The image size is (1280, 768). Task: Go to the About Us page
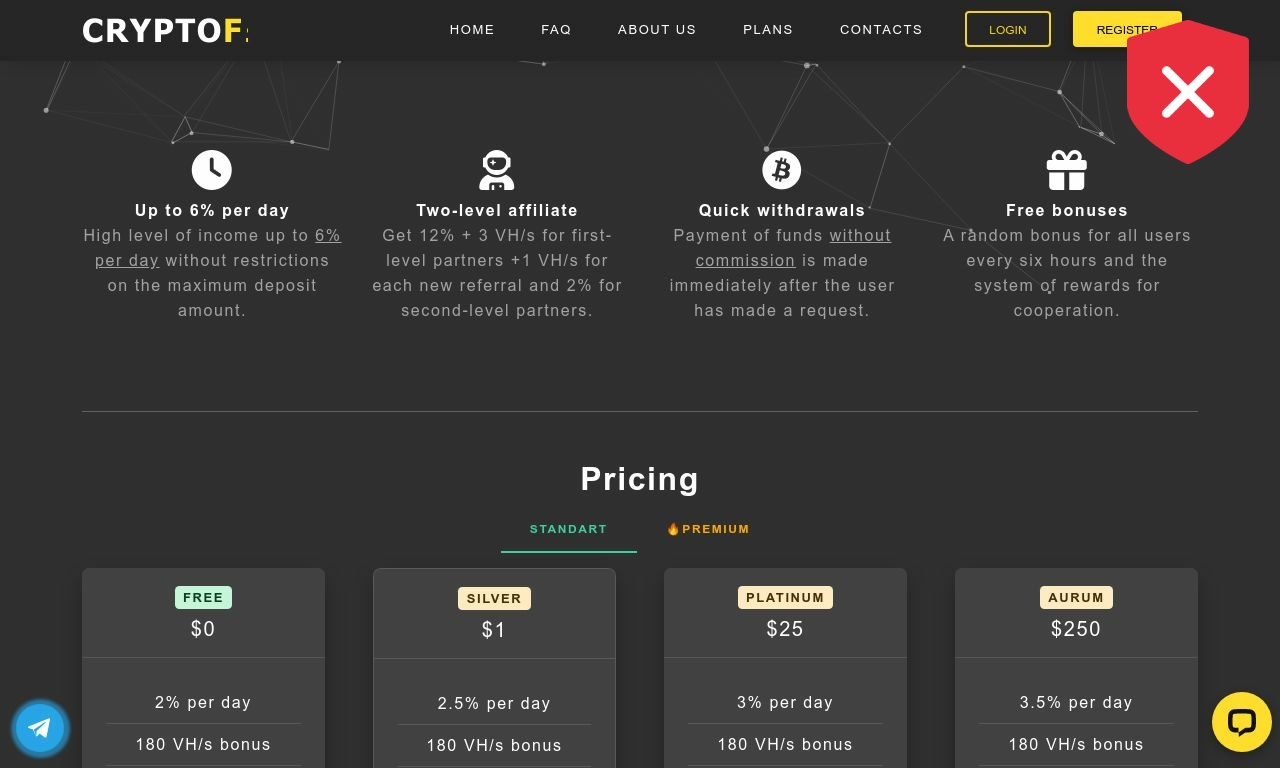pos(657,29)
